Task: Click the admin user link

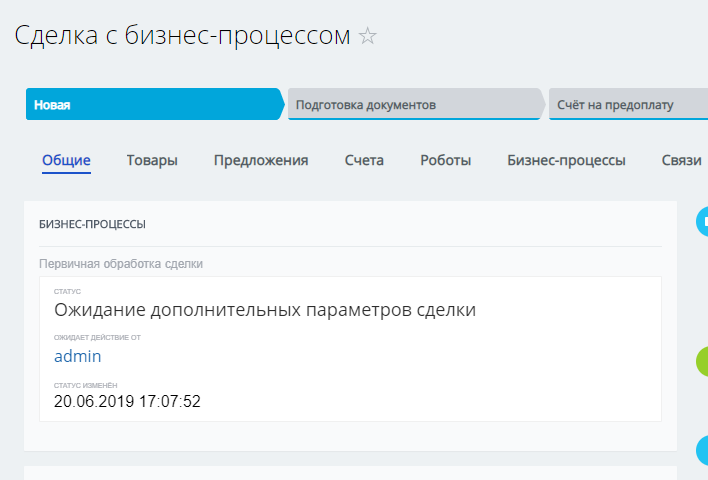Action: (77, 356)
